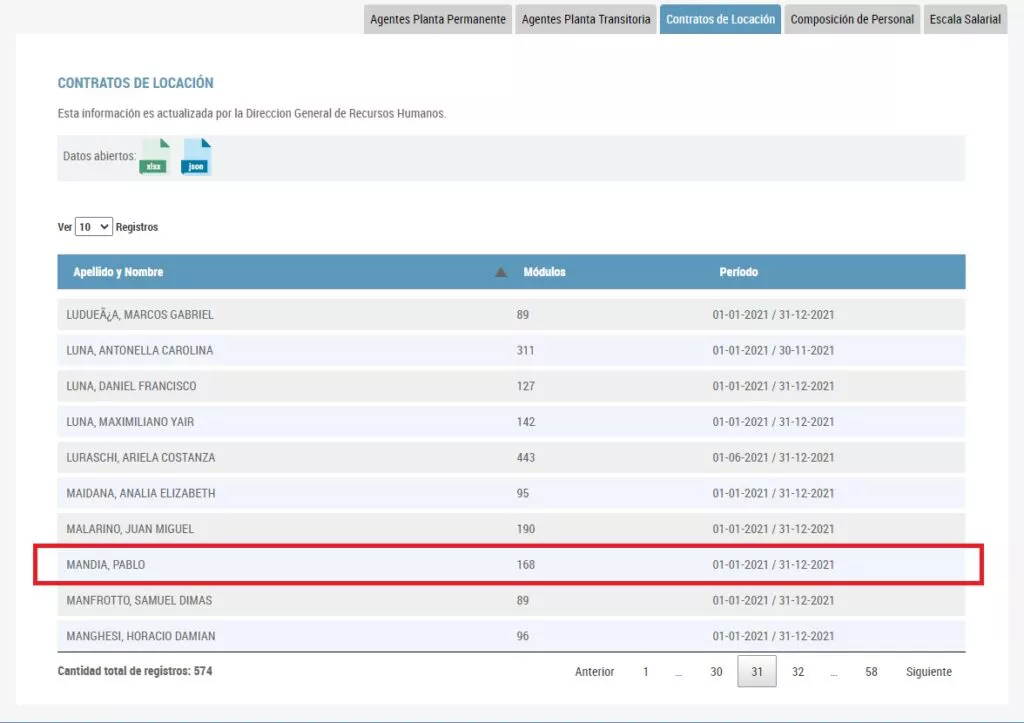The width and height of the screenshot is (1024, 723).
Task: Open the records per page dropdown
Action: click(x=94, y=227)
